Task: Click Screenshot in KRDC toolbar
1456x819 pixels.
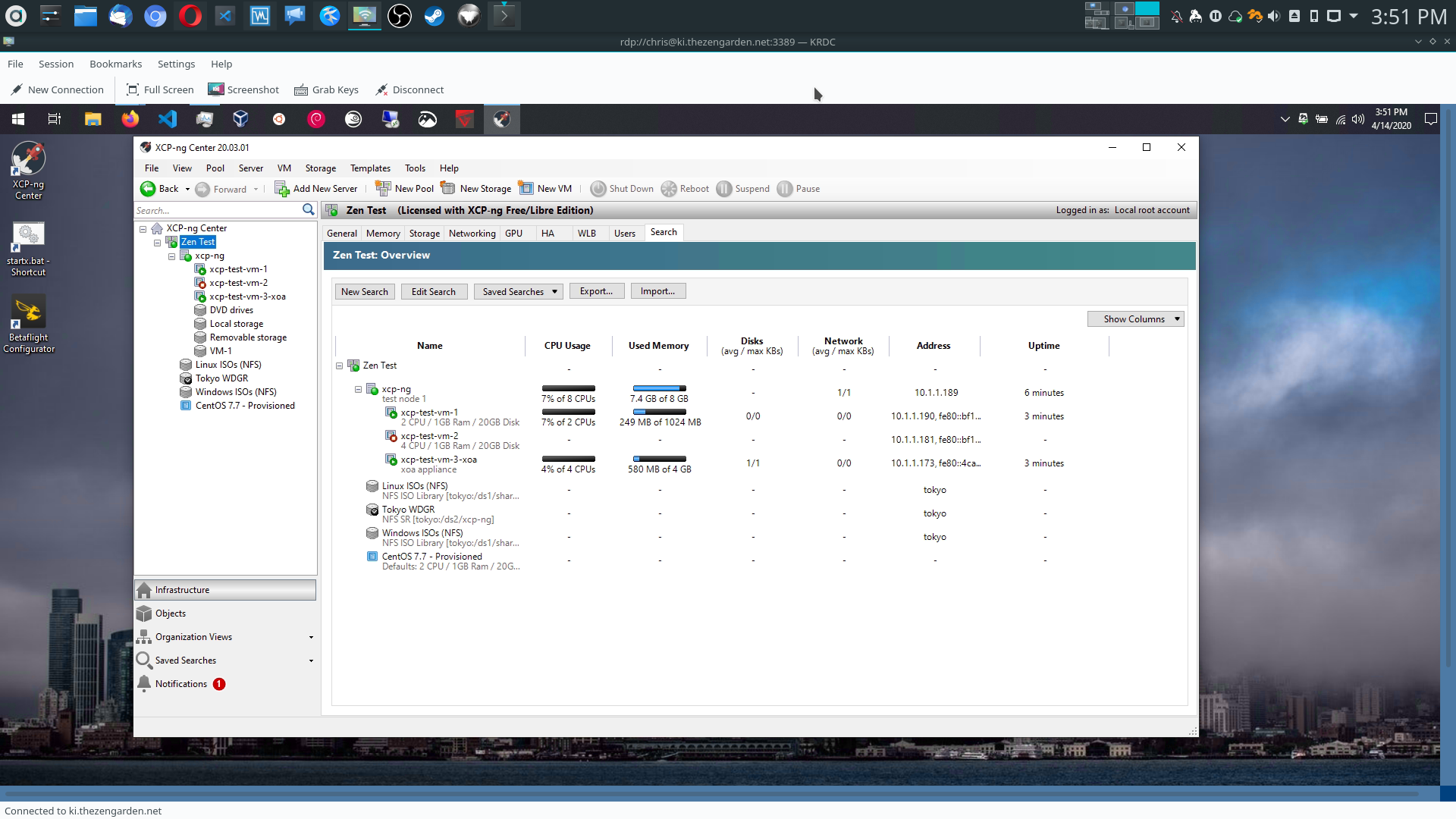Action: coord(244,89)
